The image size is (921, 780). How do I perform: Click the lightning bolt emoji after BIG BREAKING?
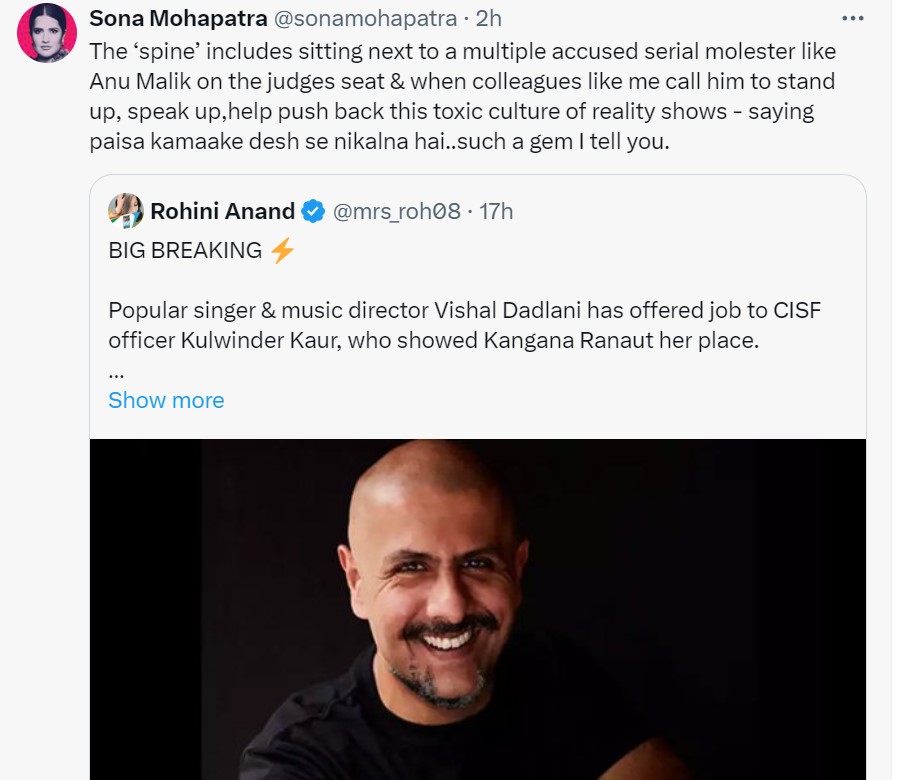pyautogui.click(x=283, y=250)
